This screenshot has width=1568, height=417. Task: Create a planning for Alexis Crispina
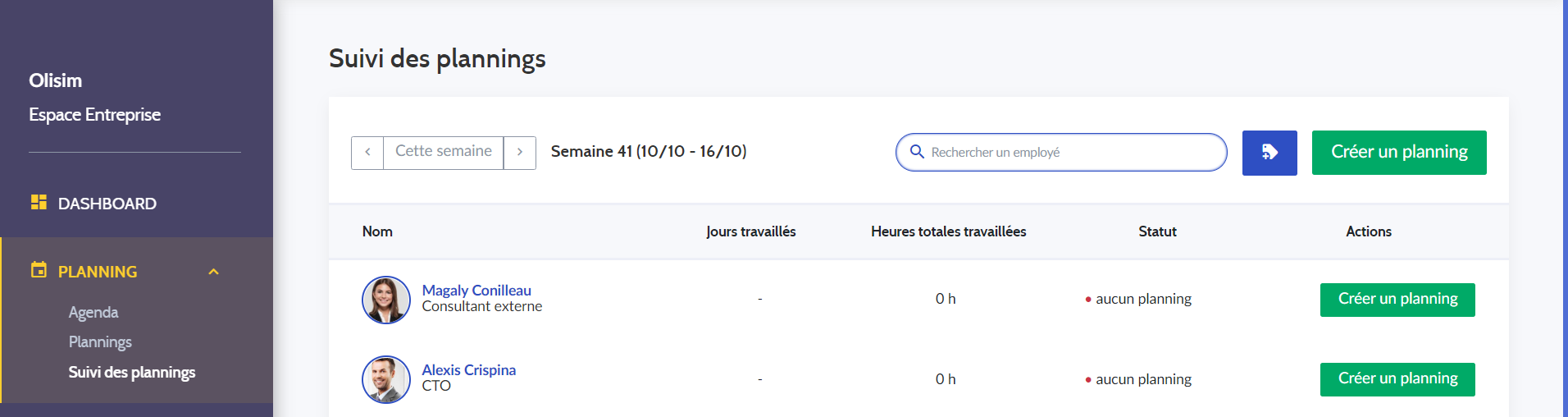[x=1397, y=379]
